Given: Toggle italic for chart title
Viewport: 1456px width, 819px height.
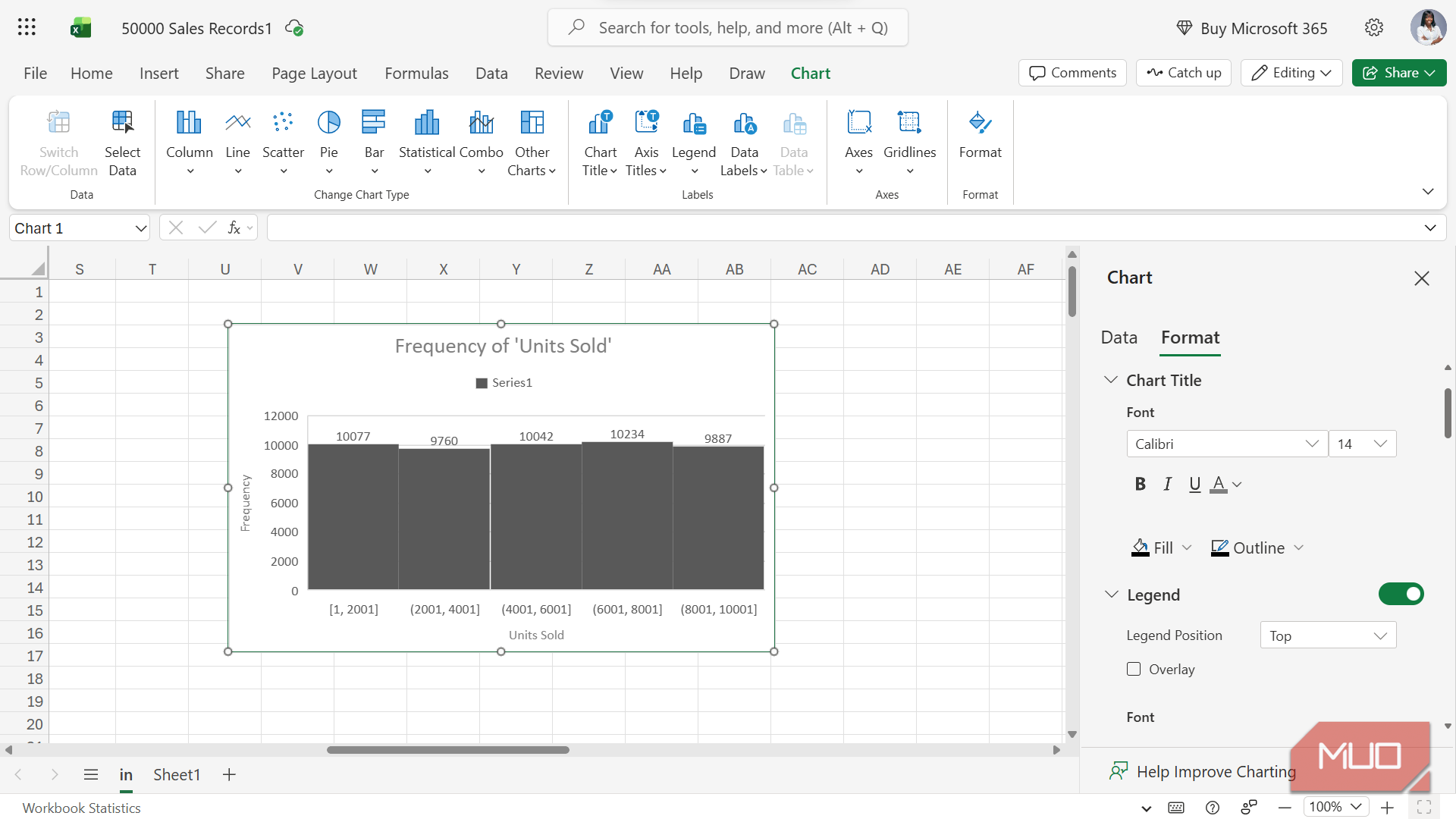Looking at the screenshot, I should coord(1168,484).
